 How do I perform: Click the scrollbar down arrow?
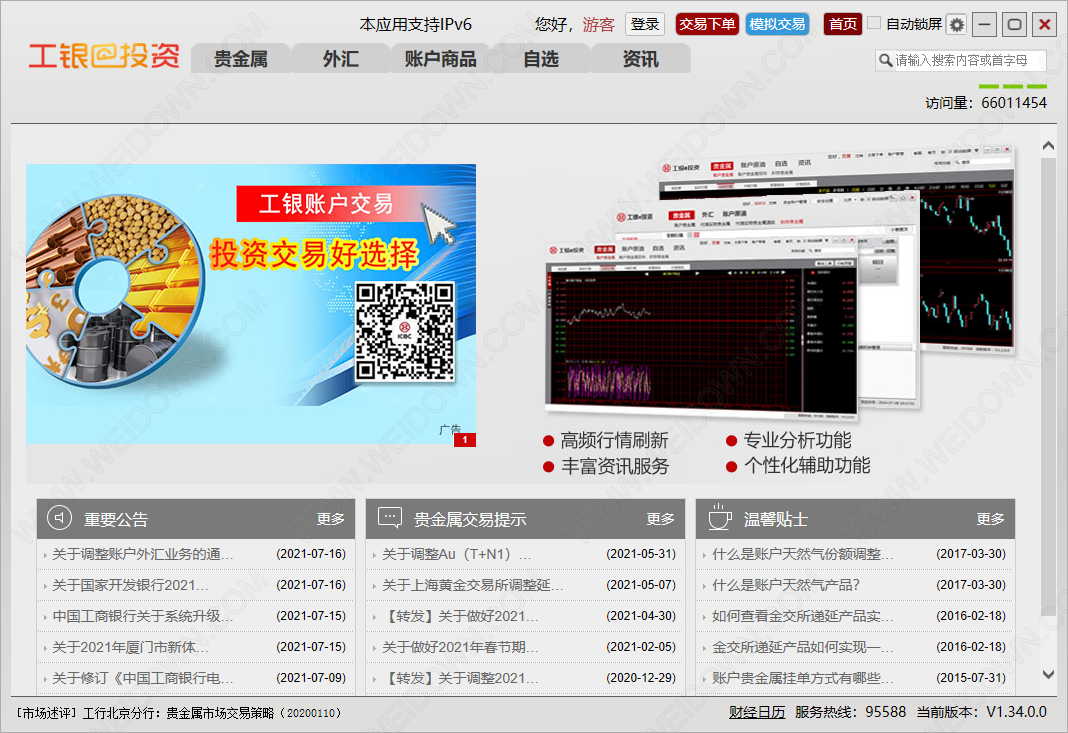1048,674
